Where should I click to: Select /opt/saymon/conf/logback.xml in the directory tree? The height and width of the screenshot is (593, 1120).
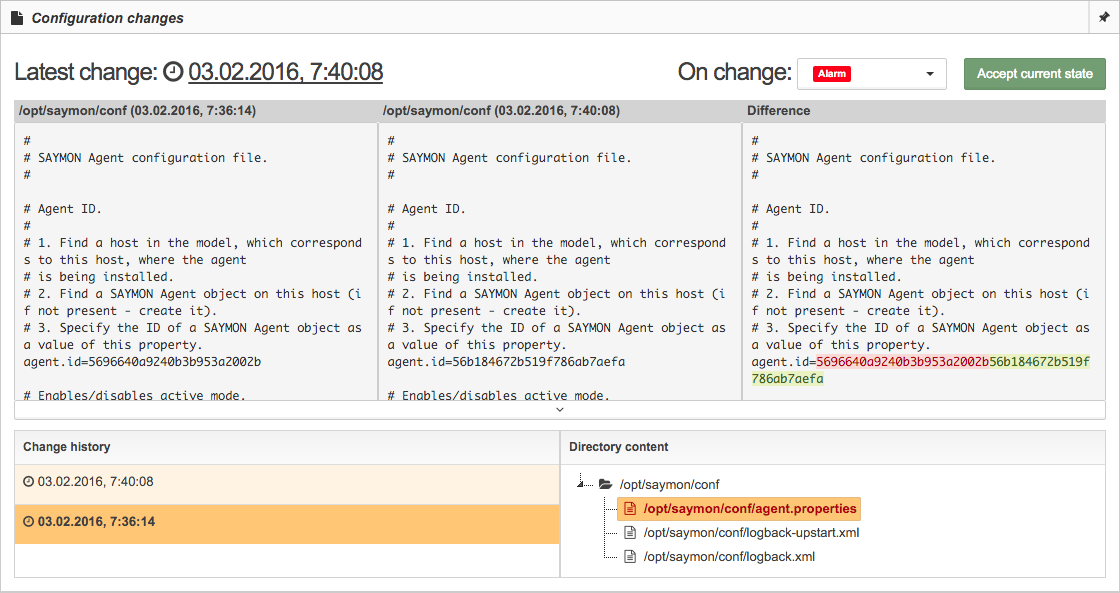pyautogui.click(x=729, y=557)
